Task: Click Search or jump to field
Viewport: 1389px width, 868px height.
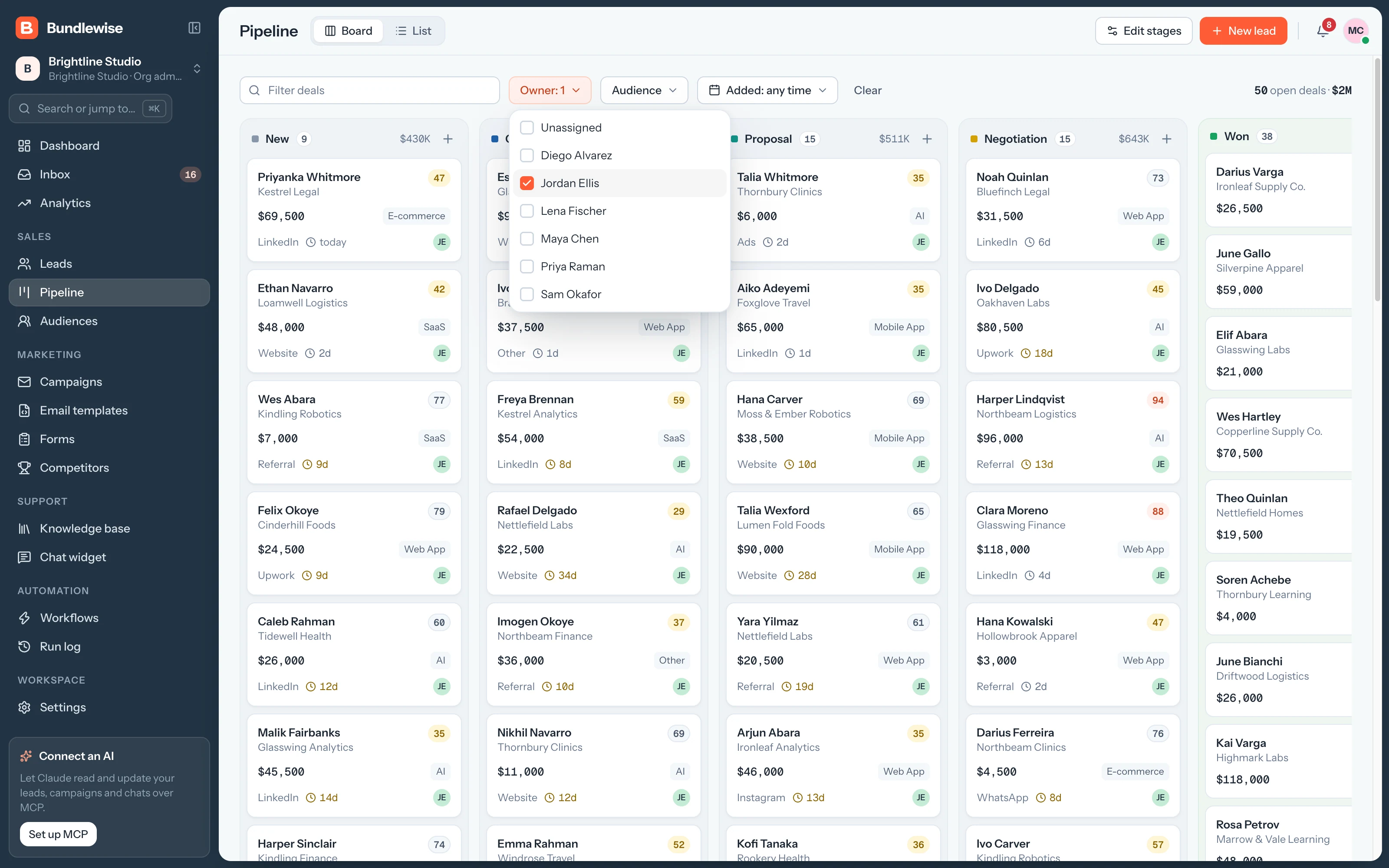Action: tap(91, 108)
